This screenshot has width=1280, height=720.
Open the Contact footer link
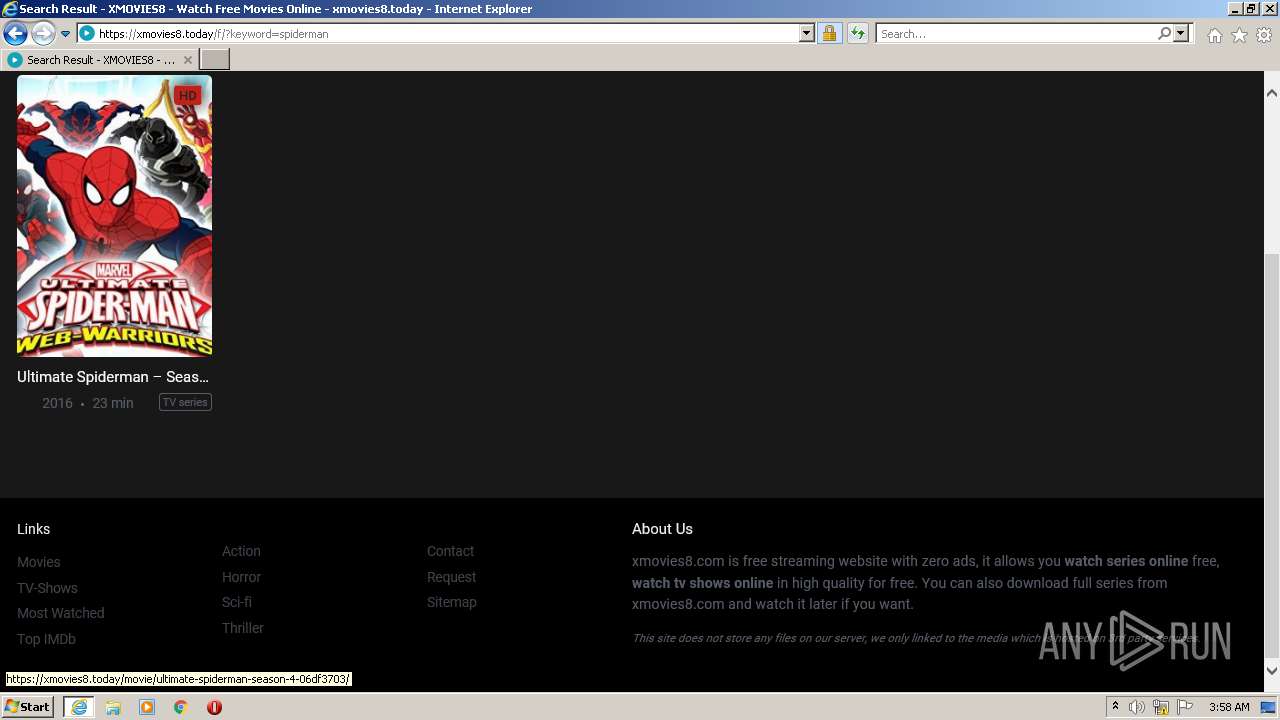(x=450, y=551)
